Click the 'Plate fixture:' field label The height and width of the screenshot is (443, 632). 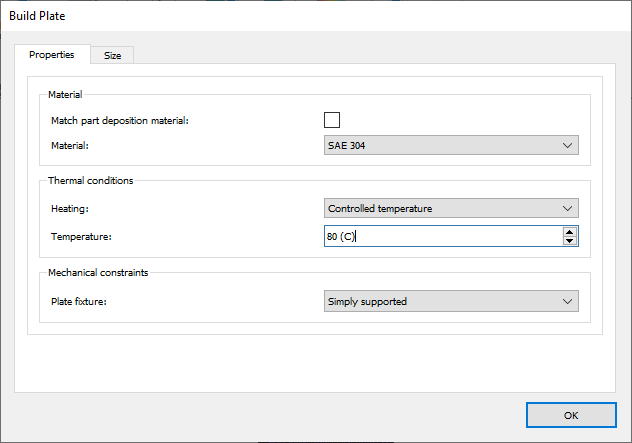pyautogui.click(x=79, y=301)
